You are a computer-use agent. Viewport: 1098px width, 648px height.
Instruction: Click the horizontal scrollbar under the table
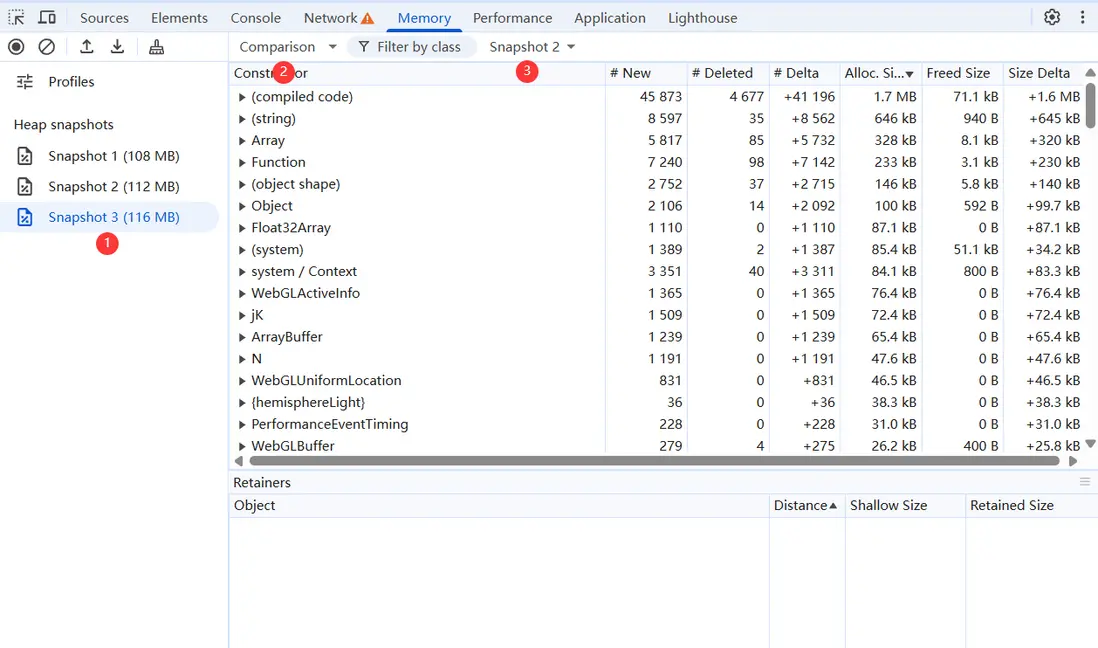point(654,461)
